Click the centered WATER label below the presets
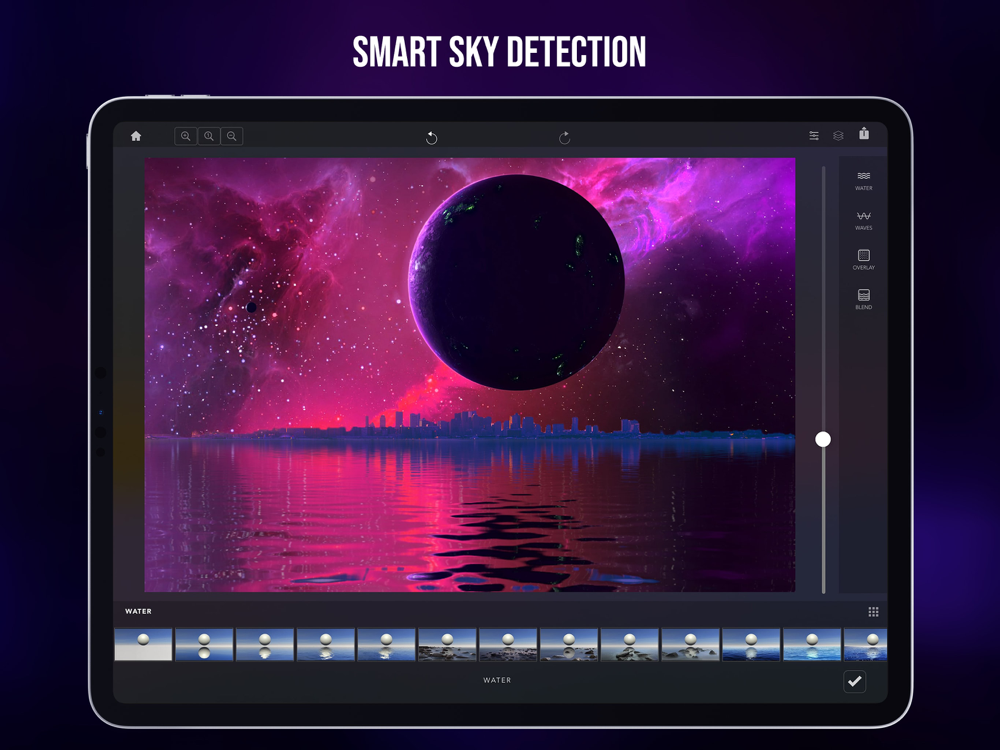1000x750 pixels. [x=497, y=680]
